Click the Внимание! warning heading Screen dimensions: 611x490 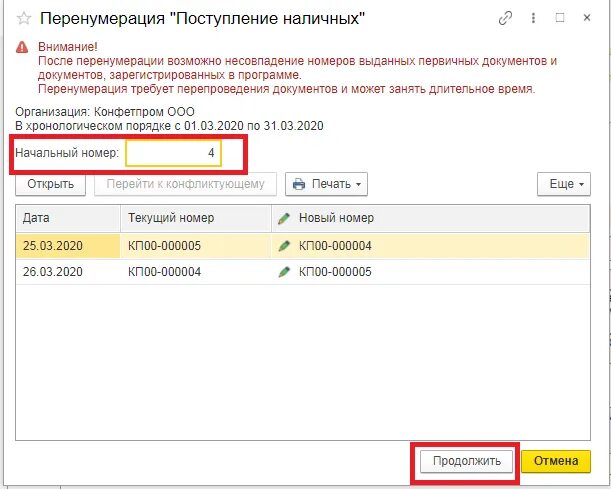coord(67,47)
